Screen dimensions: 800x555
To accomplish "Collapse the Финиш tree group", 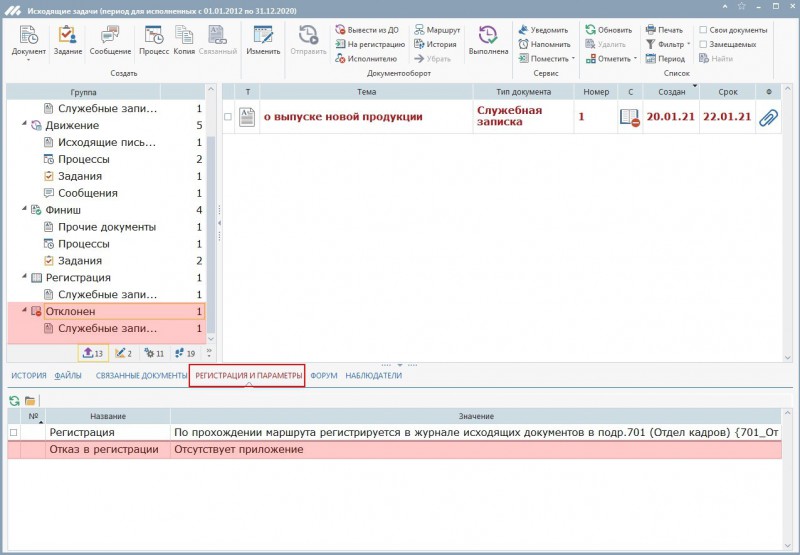I will [x=24, y=209].
